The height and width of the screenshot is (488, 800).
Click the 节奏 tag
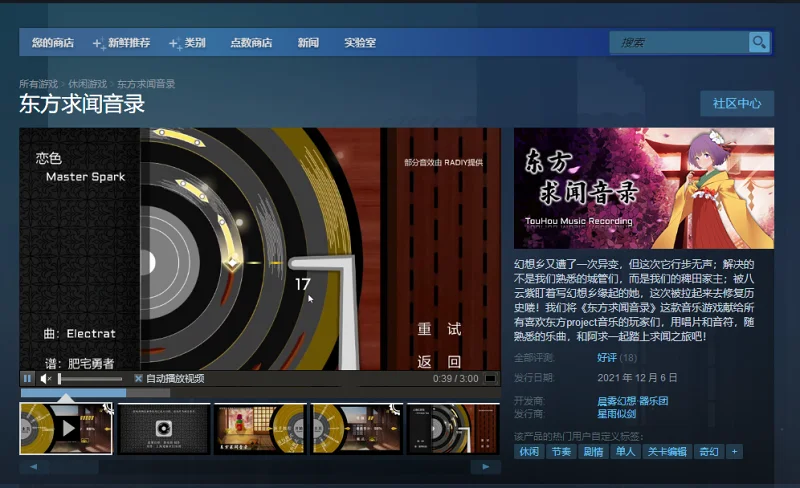pyautogui.click(x=561, y=452)
